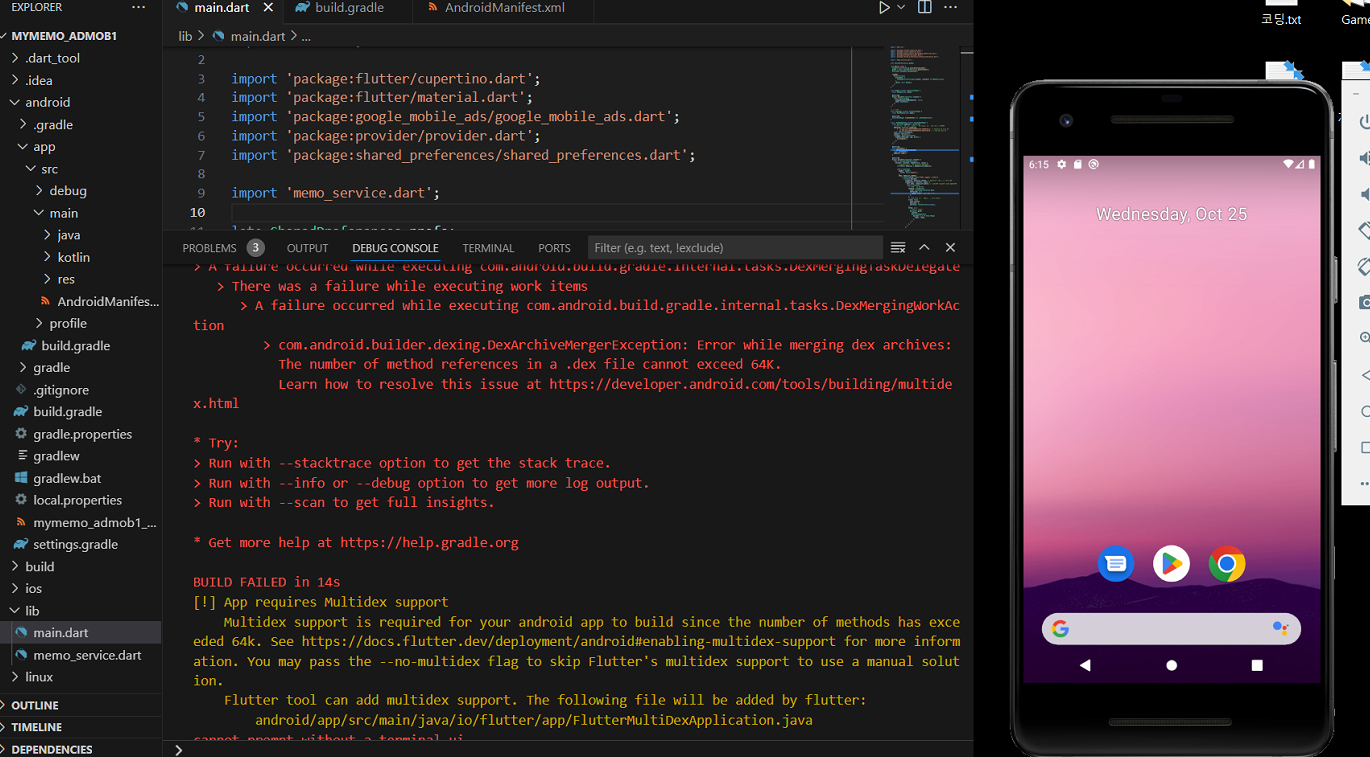The height and width of the screenshot is (757, 1370).
Task: Switch to the build.gradle editor tab
Action: click(349, 8)
